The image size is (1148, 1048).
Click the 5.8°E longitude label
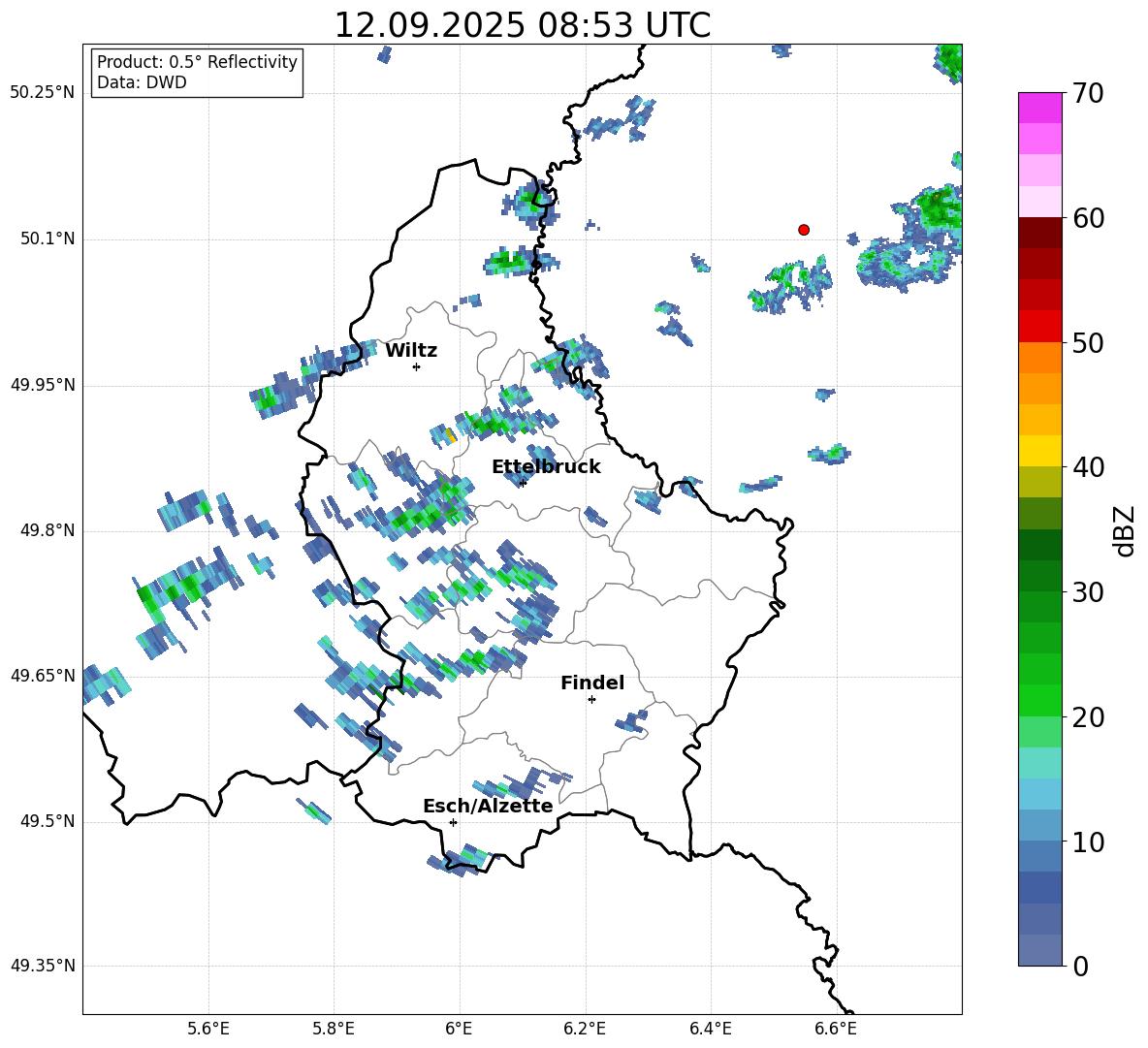[x=334, y=1029]
